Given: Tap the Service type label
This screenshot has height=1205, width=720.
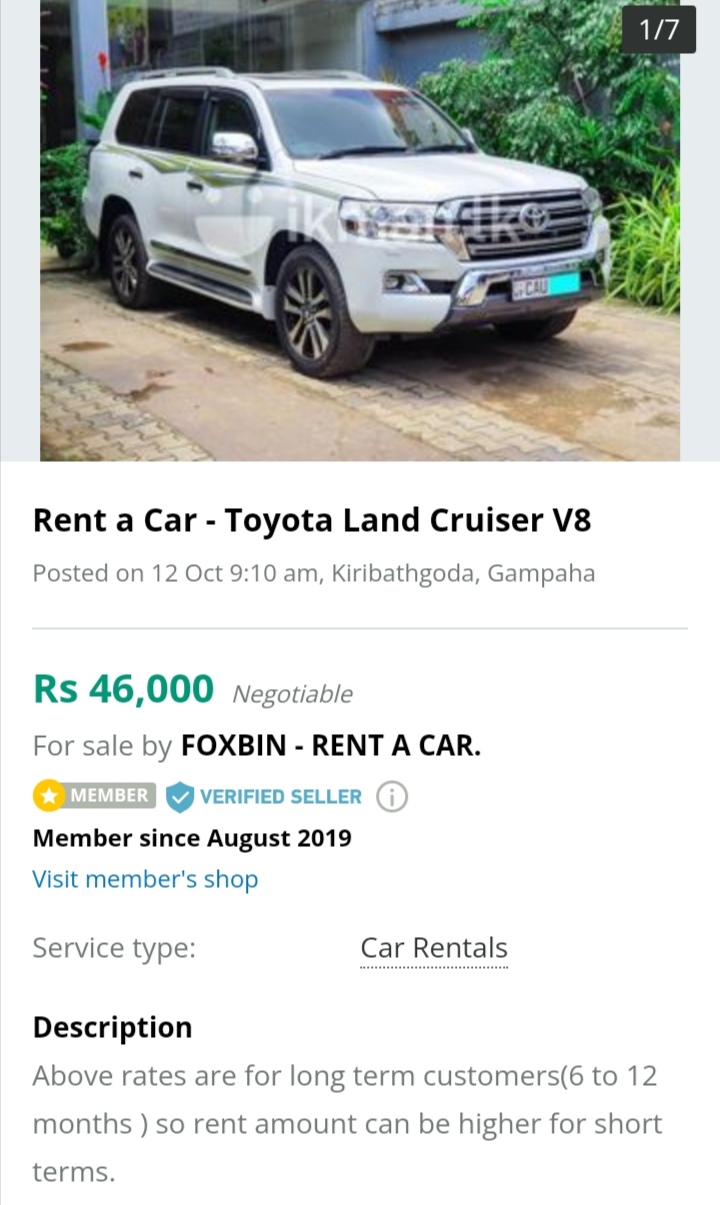Looking at the screenshot, I should (114, 948).
